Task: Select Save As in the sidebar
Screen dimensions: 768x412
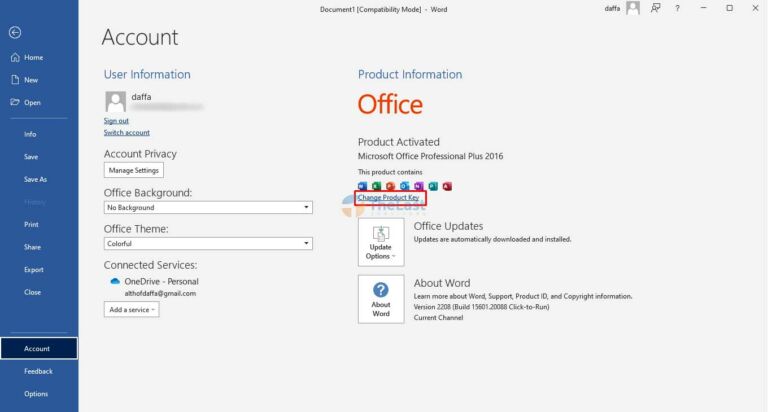Action: (x=35, y=179)
